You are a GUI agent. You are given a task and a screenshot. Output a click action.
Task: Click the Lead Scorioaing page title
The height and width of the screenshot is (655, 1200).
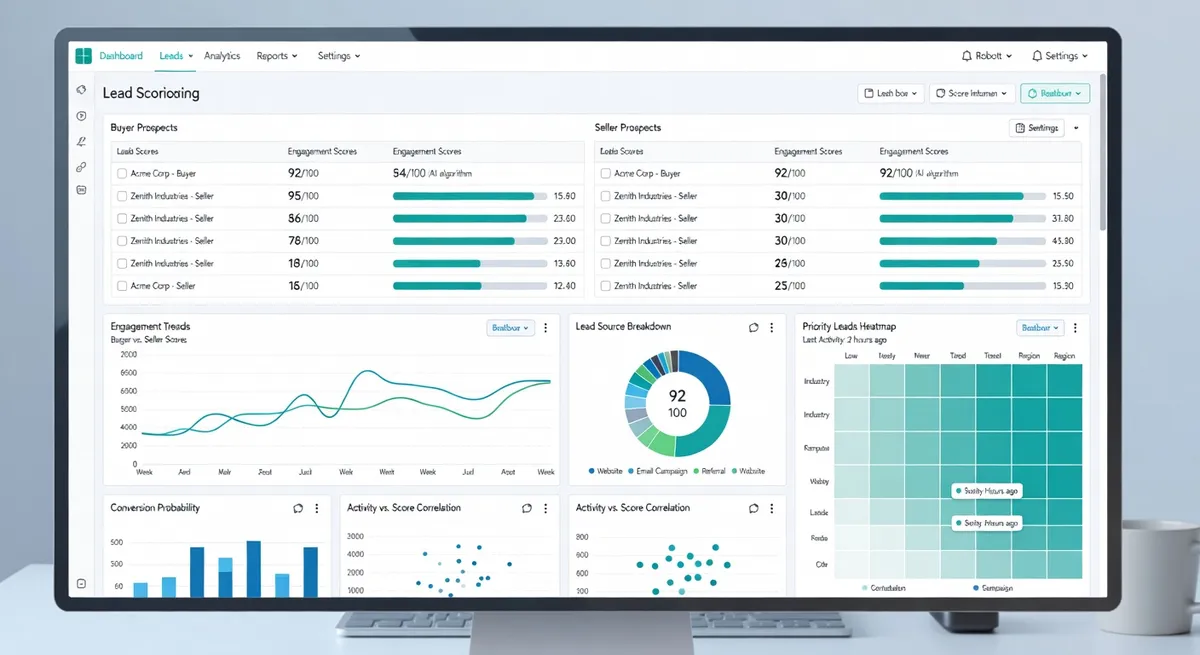pos(151,93)
